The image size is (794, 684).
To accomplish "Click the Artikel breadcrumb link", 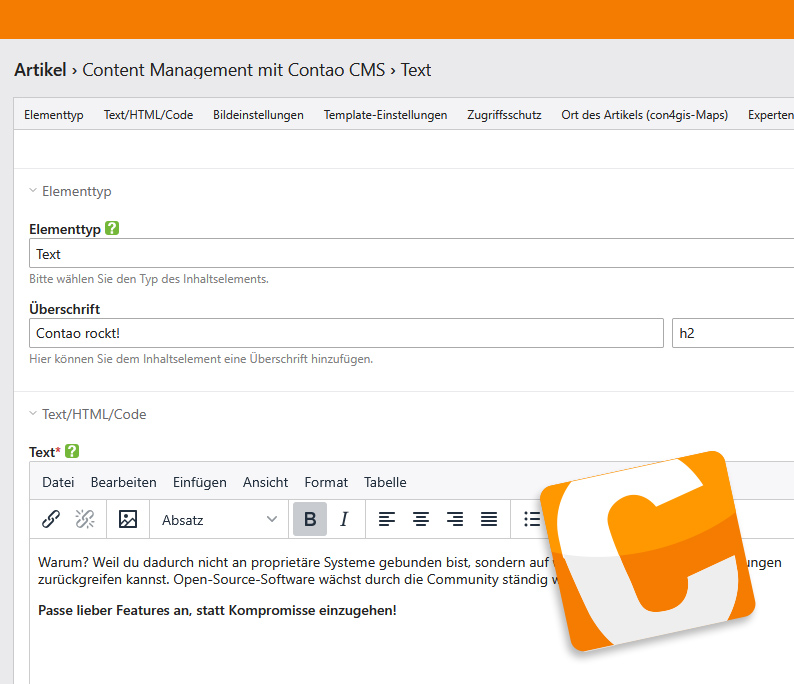I will (40, 70).
